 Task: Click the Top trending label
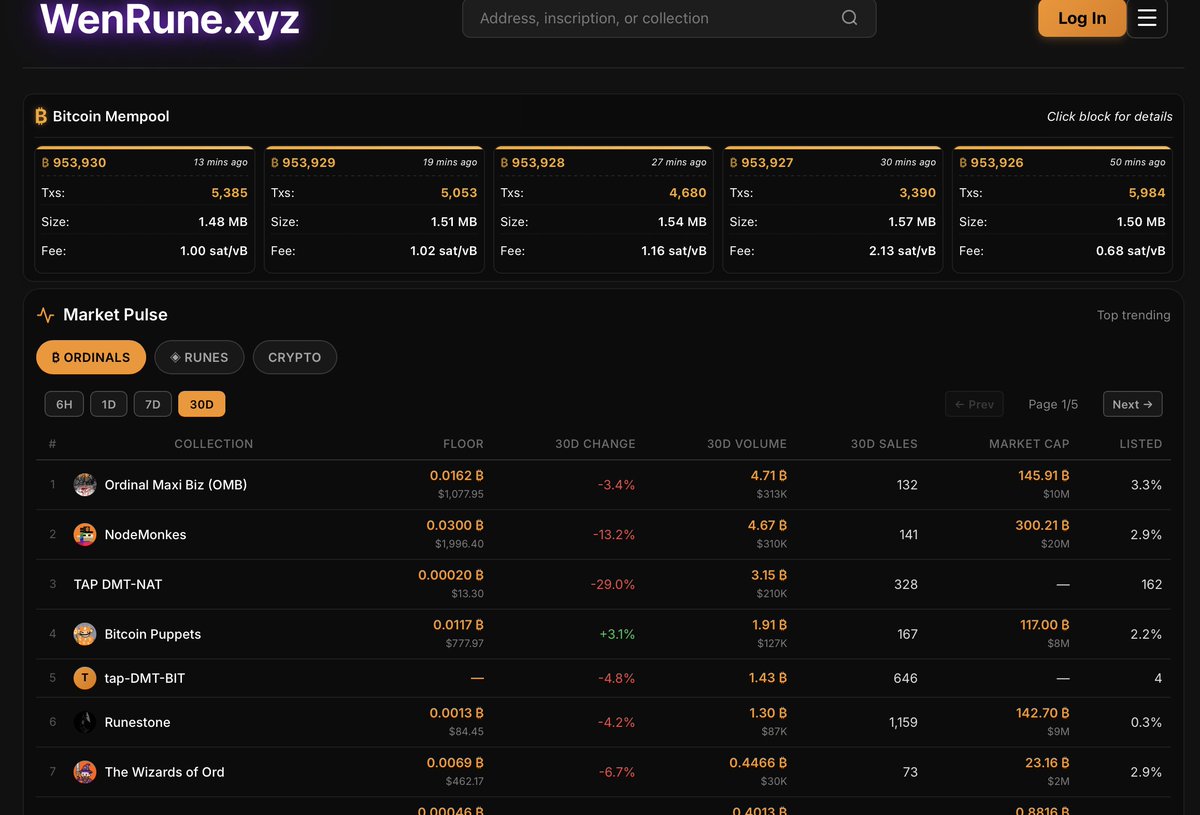click(1133, 315)
